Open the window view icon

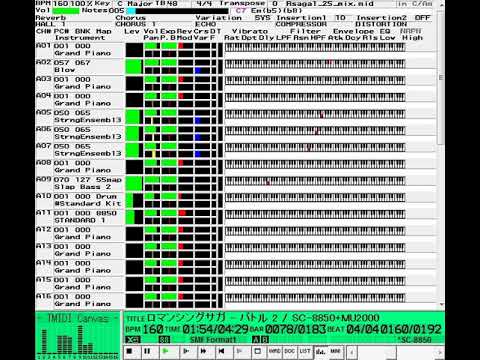[x=257, y=351]
